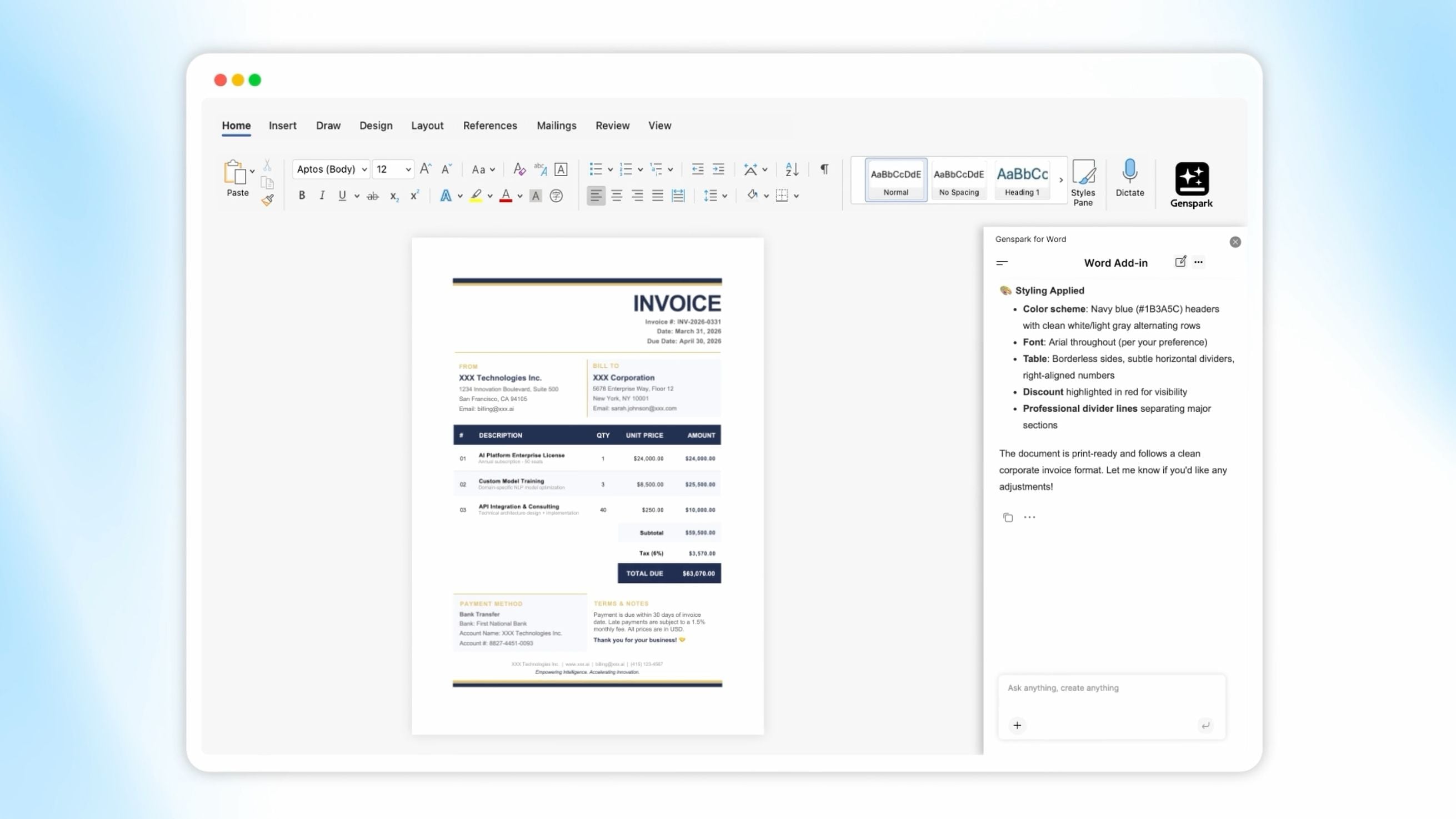Select the Heading 1 style
This screenshot has height=819, width=1456.
(x=1022, y=179)
